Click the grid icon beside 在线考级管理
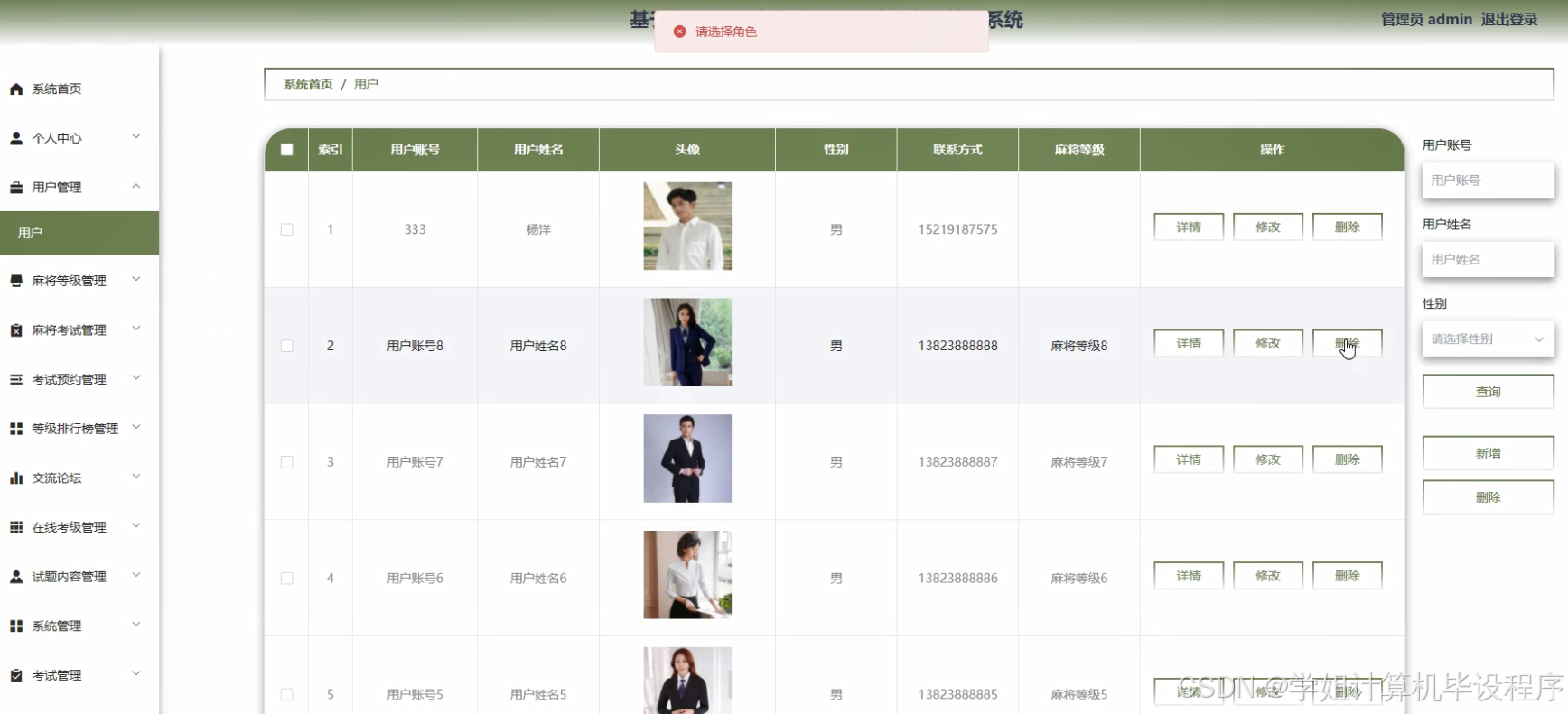 [16, 527]
